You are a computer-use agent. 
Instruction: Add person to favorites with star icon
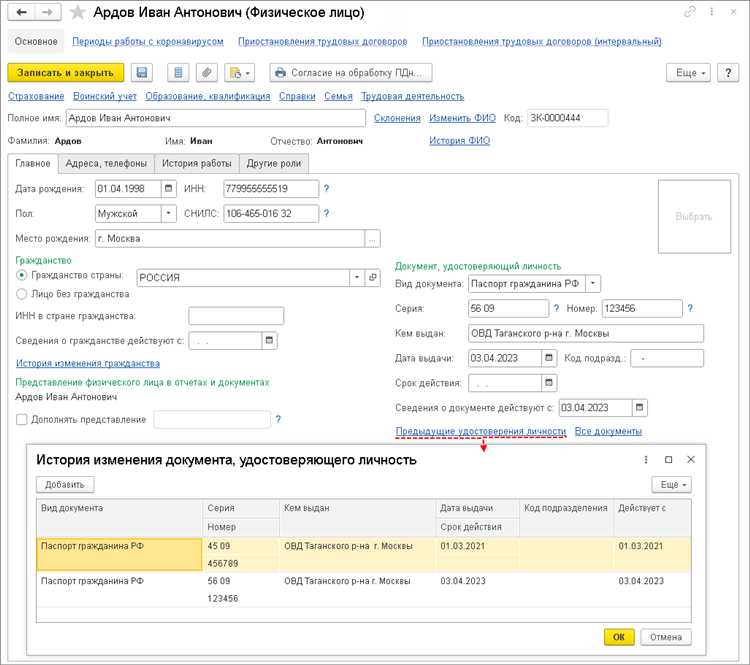[78, 13]
